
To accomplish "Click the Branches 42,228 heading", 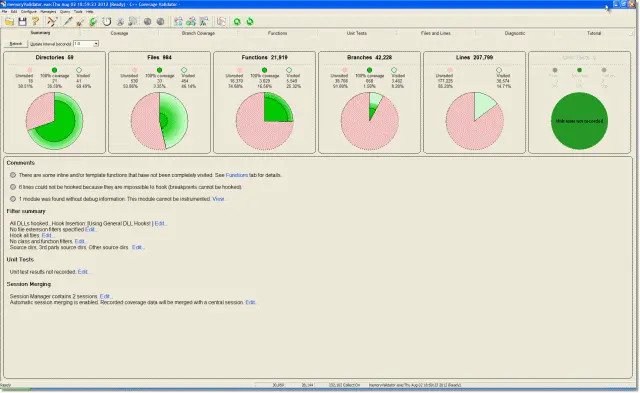I will (369, 58).
